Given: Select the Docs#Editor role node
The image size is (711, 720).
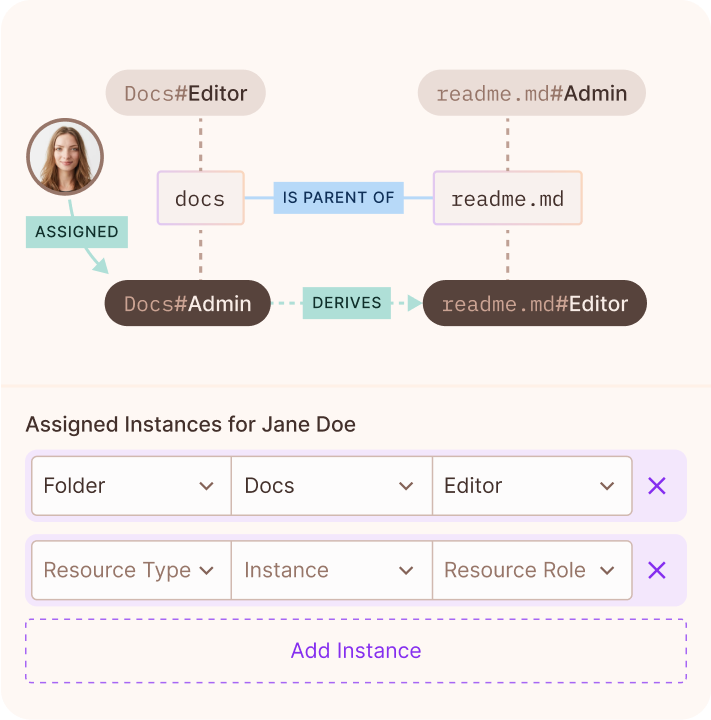Looking at the screenshot, I should point(185,94).
